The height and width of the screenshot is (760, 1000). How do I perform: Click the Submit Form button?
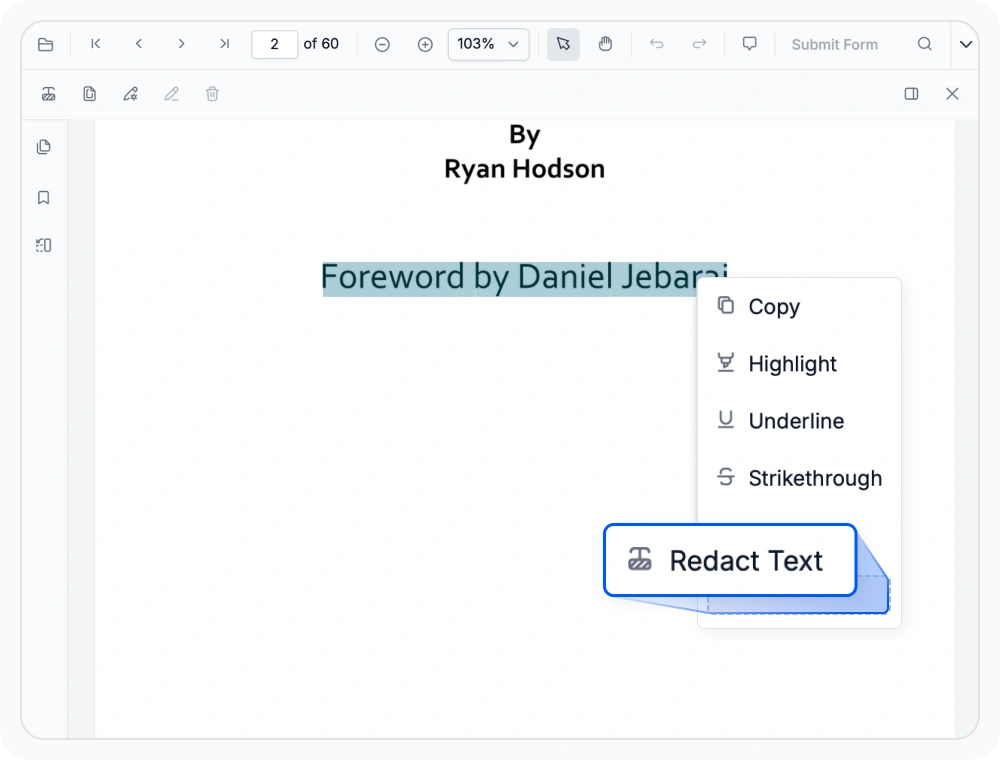click(834, 45)
